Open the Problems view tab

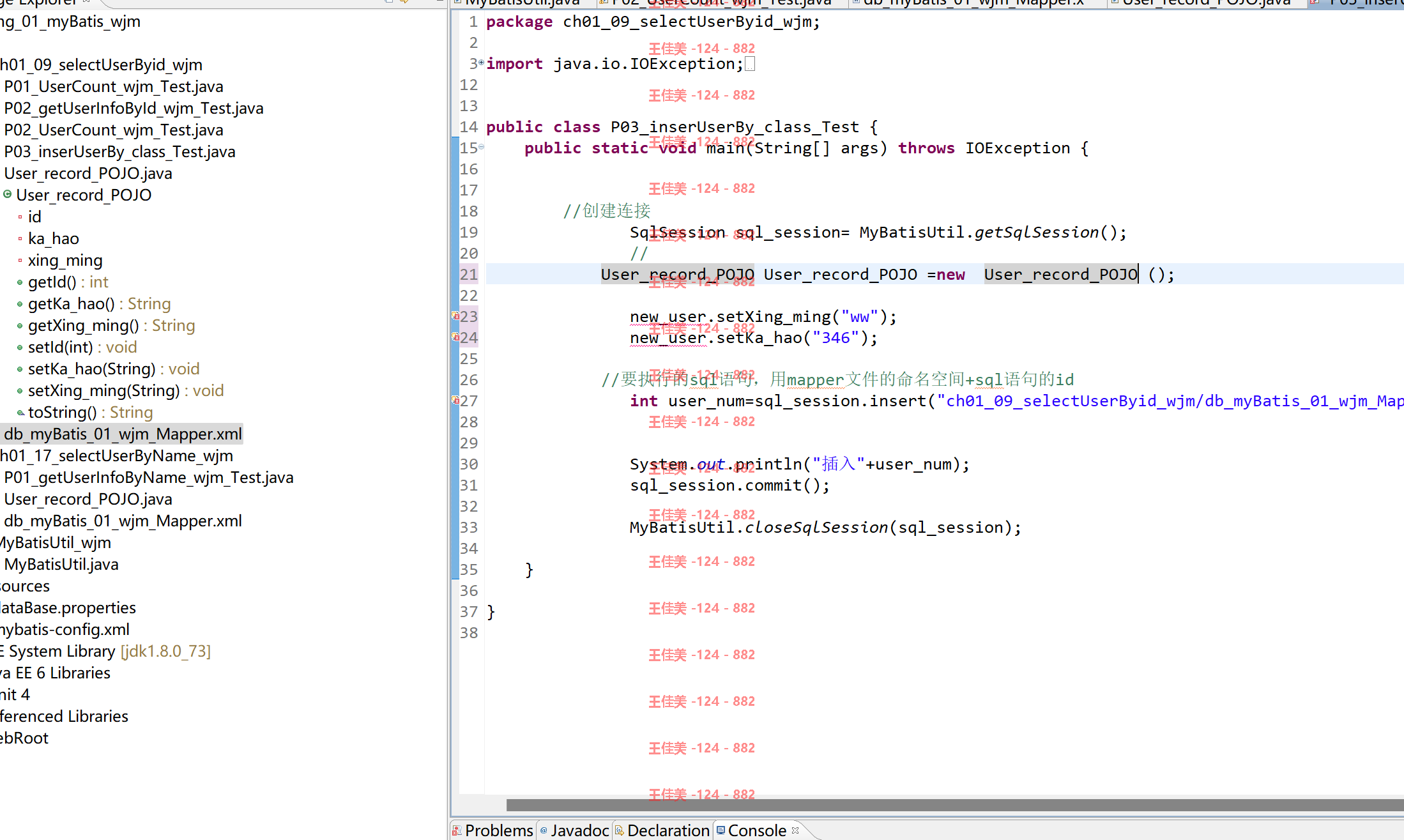point(492,830)
